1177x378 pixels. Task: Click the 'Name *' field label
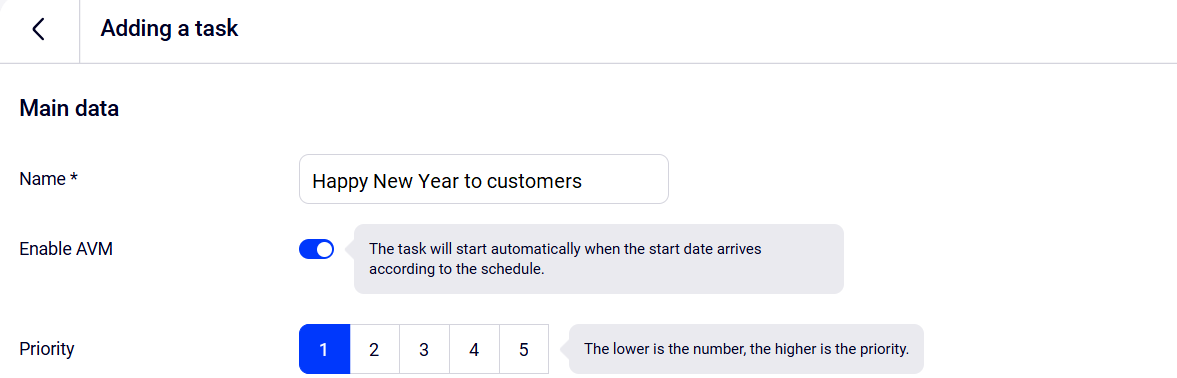[x=49, y=179]
